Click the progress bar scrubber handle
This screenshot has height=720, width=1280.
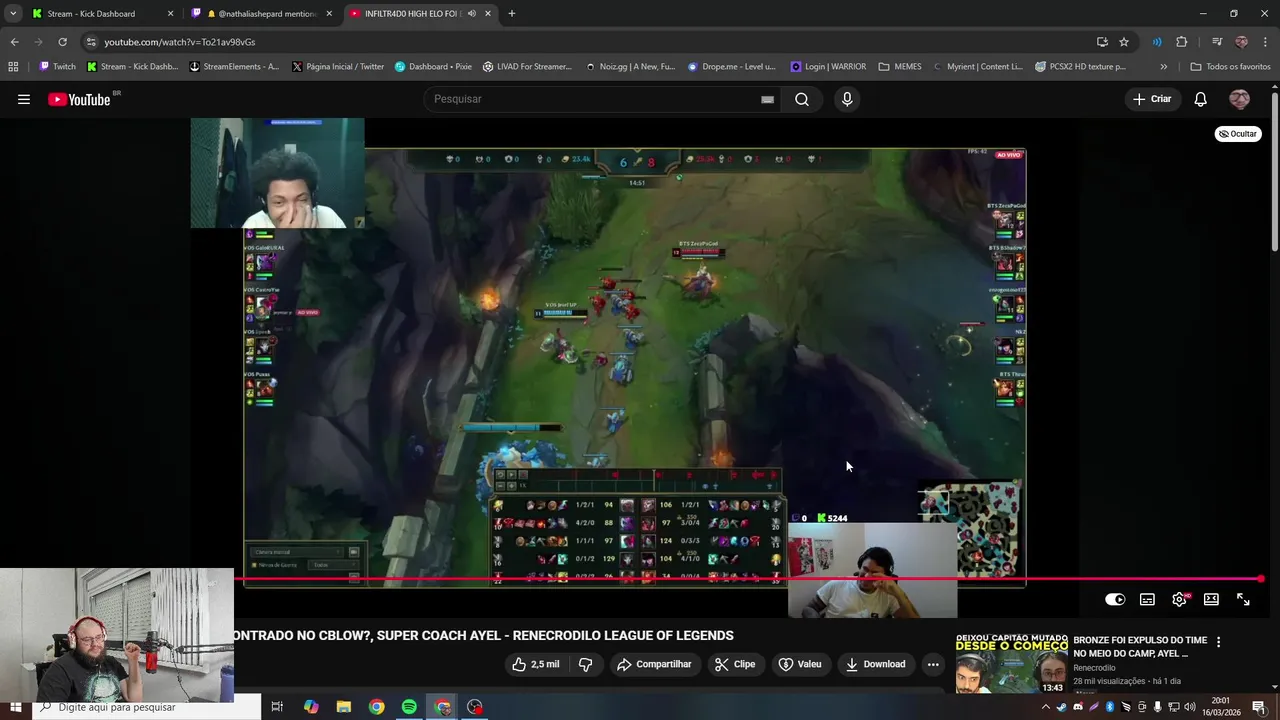coord(1261,579)
